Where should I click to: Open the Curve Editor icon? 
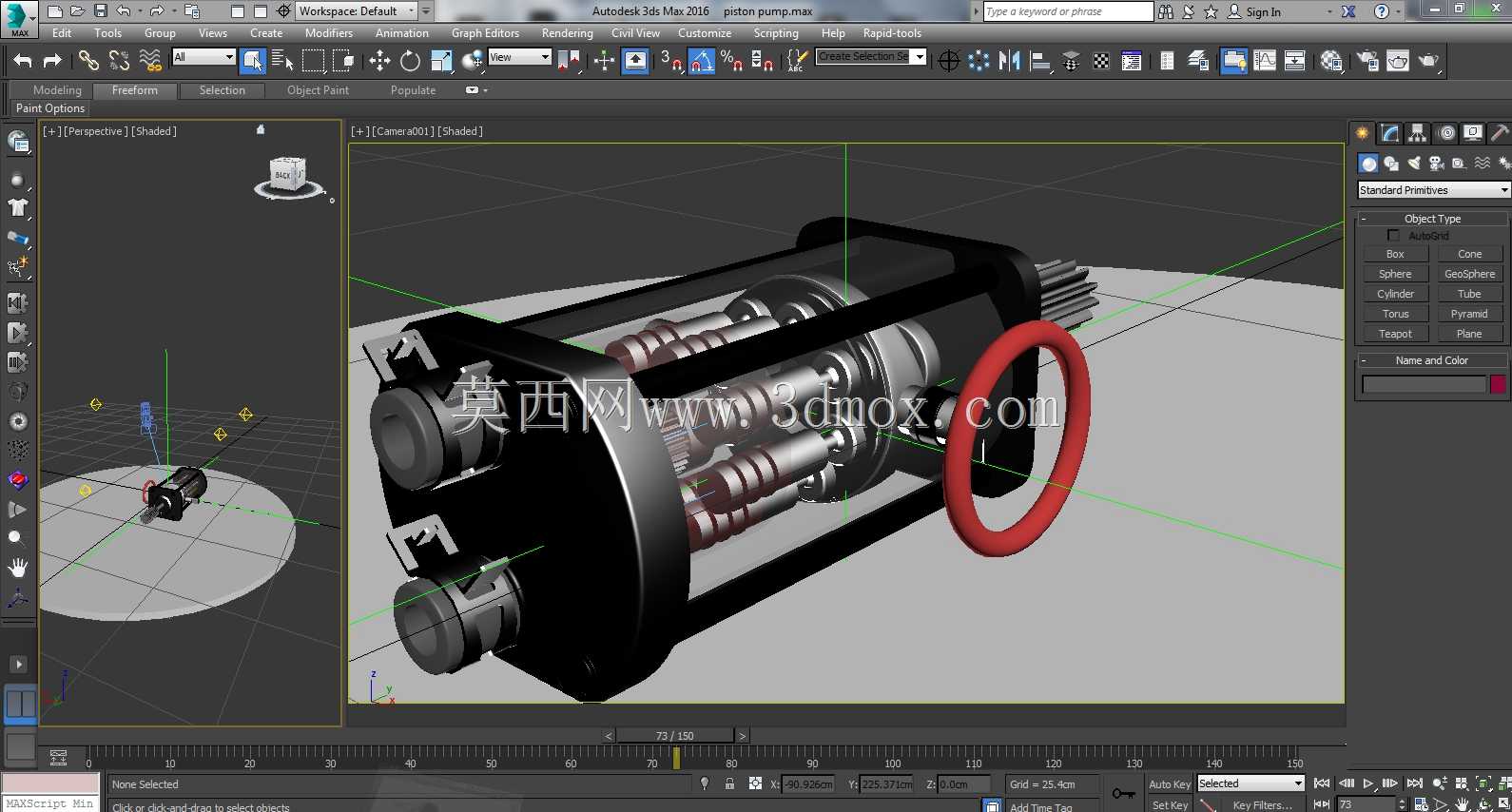coord(1265,61)
